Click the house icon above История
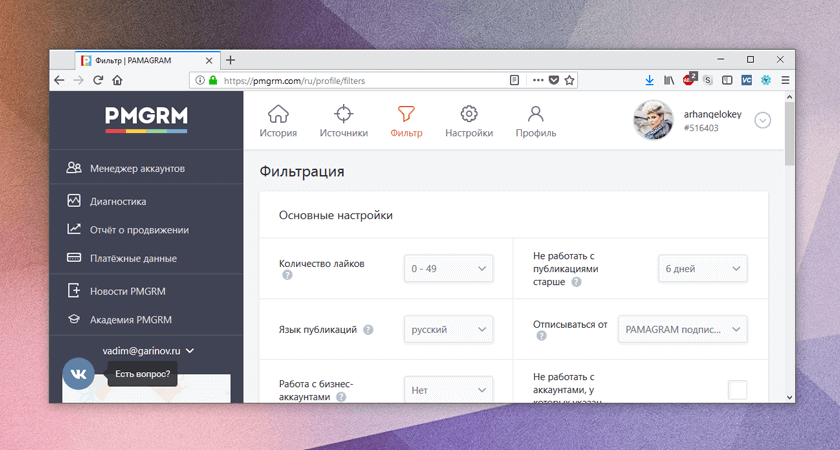Viewport: 840px width, 450px height. pos(278,114)
